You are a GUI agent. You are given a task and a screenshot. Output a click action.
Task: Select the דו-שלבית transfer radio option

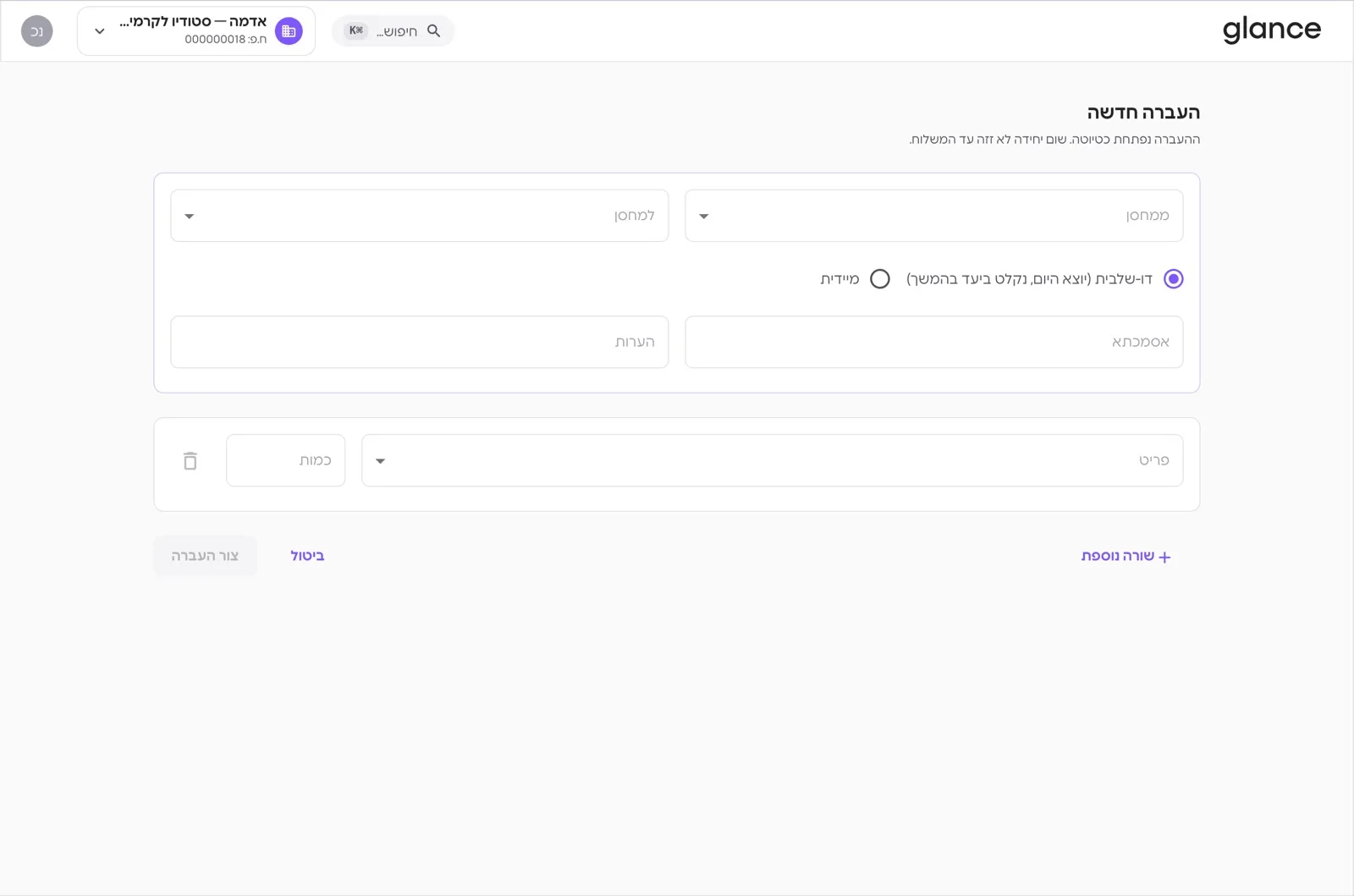click(1173, 278)
